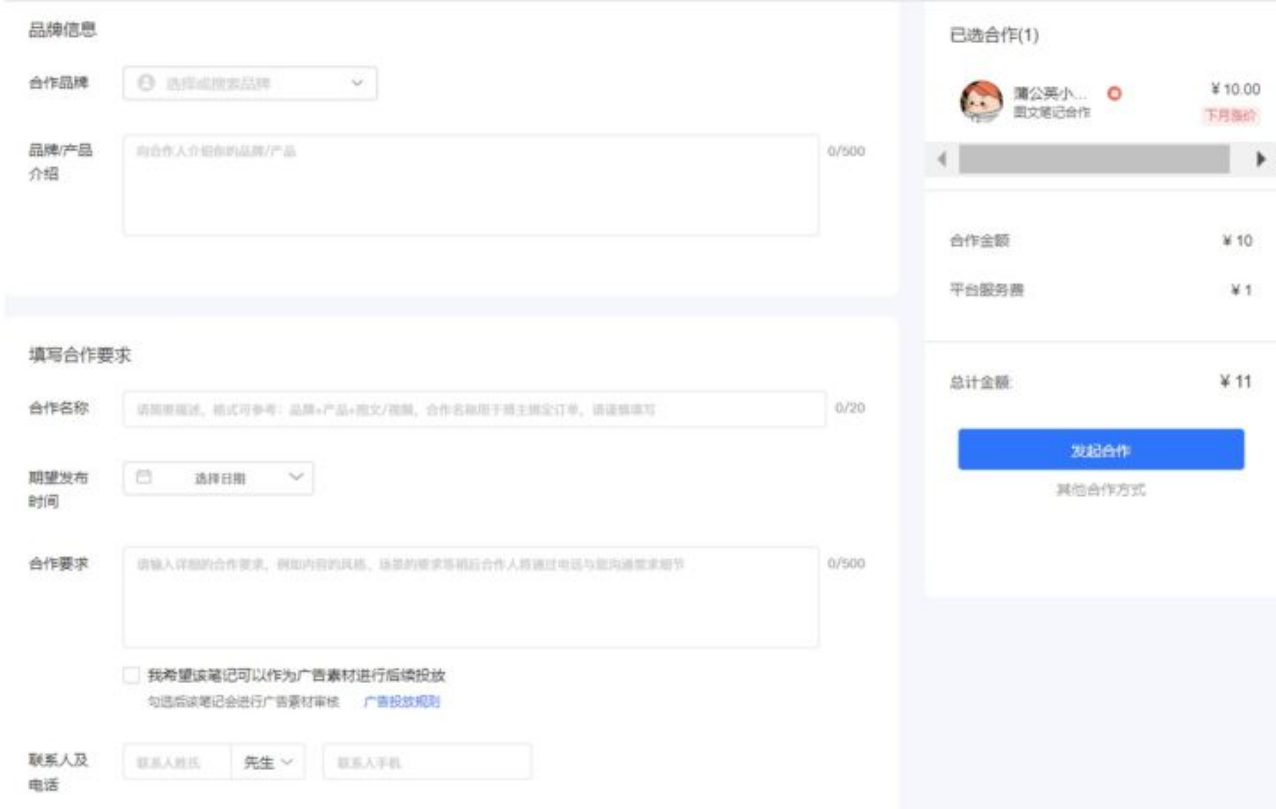Click the scrollbar left arrow under 已选合作

(943, 159)
